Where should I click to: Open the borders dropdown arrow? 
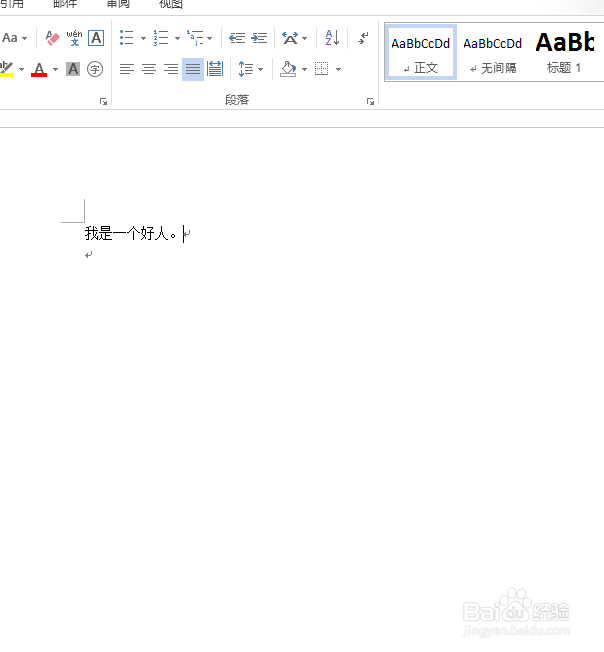click(x=338, y=69)
